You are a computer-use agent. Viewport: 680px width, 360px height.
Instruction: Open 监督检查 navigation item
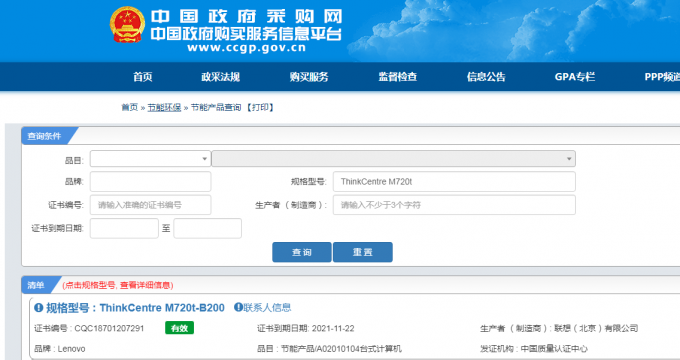(397, 77)
